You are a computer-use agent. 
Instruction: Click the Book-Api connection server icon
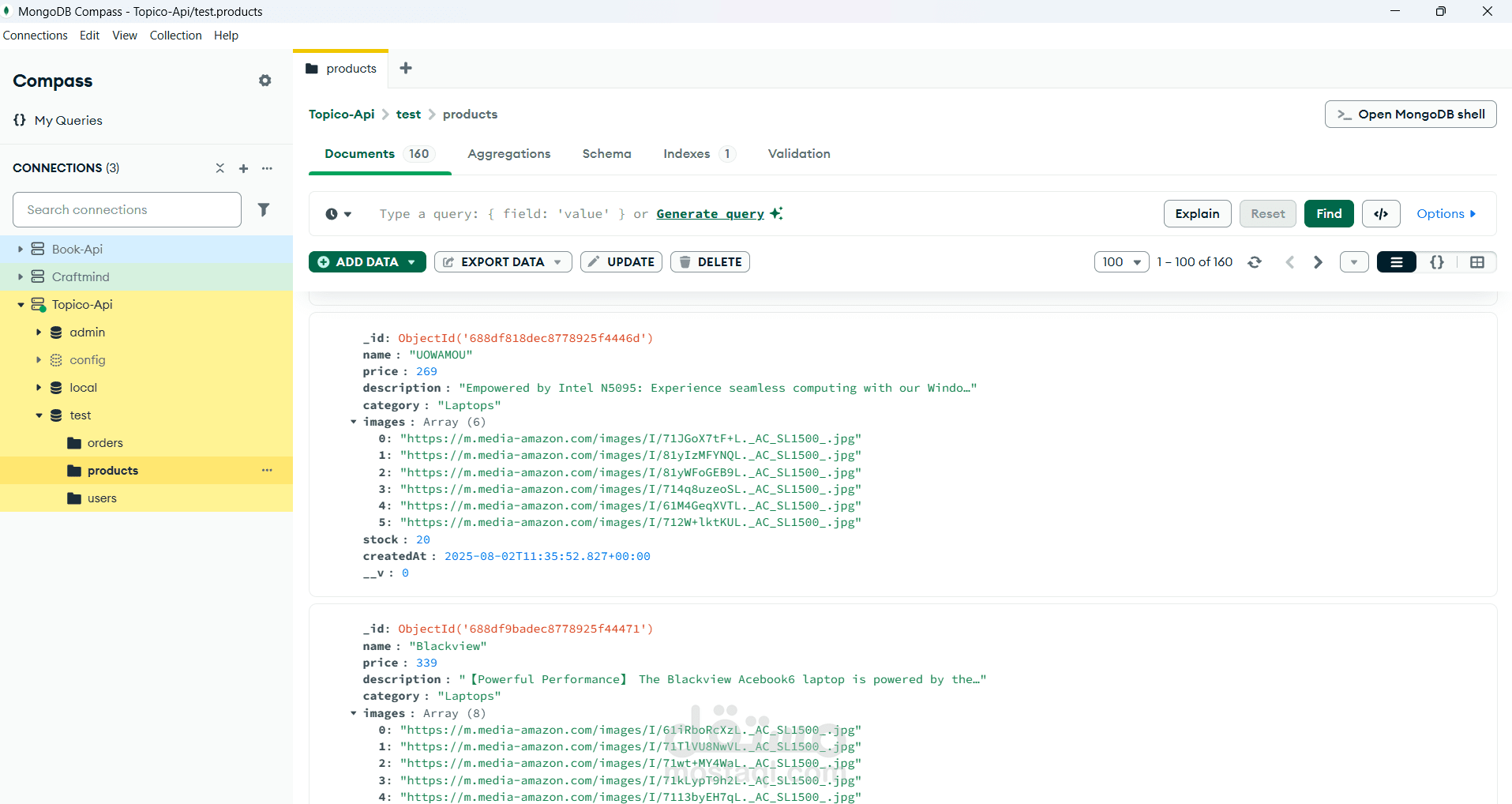pos(38,249)
